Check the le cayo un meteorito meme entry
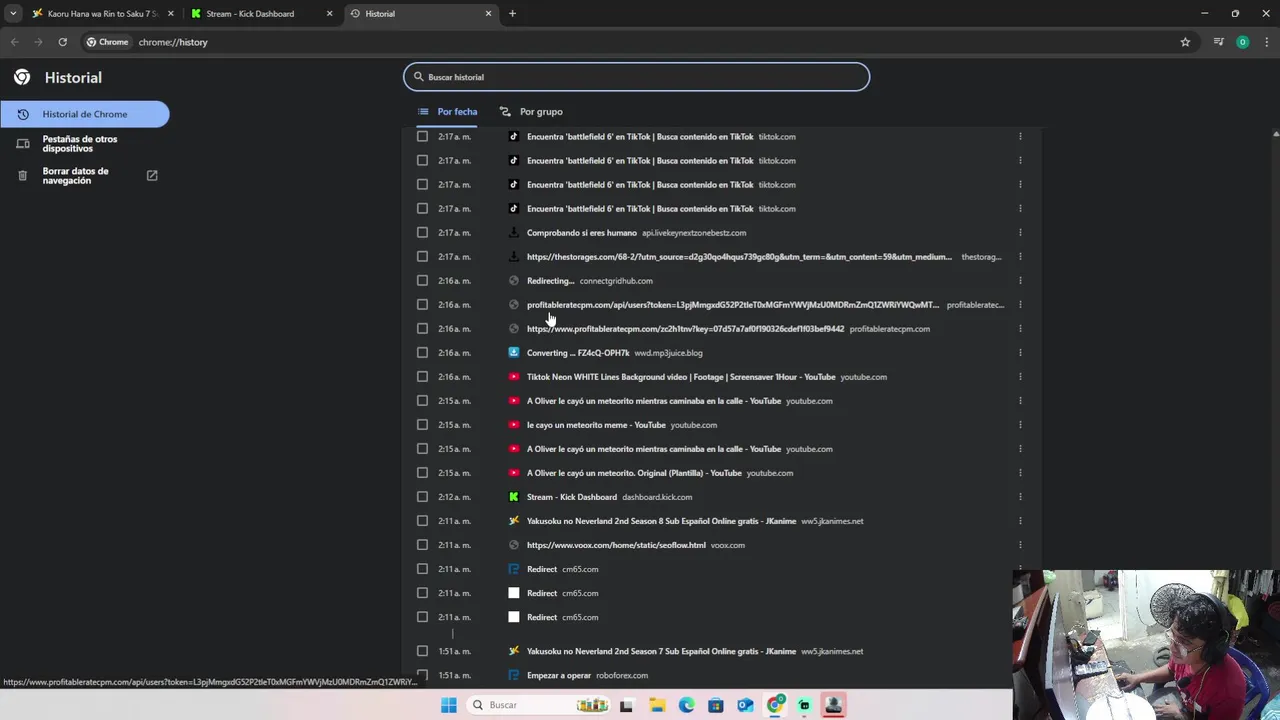The image size is (1280, 720). click(x=422, y=425)
